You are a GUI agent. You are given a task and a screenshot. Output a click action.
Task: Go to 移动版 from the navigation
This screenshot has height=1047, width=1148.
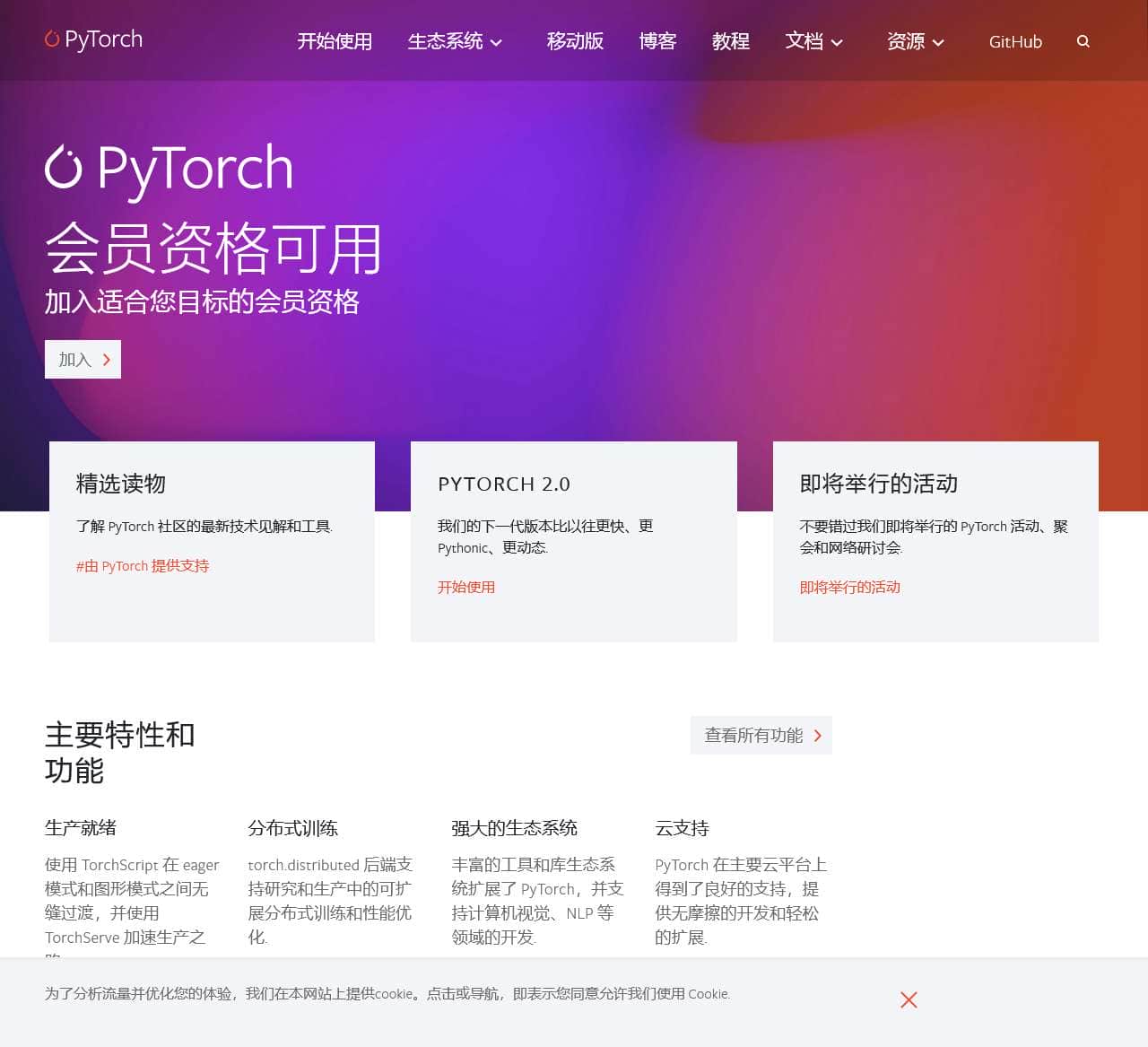575,41
